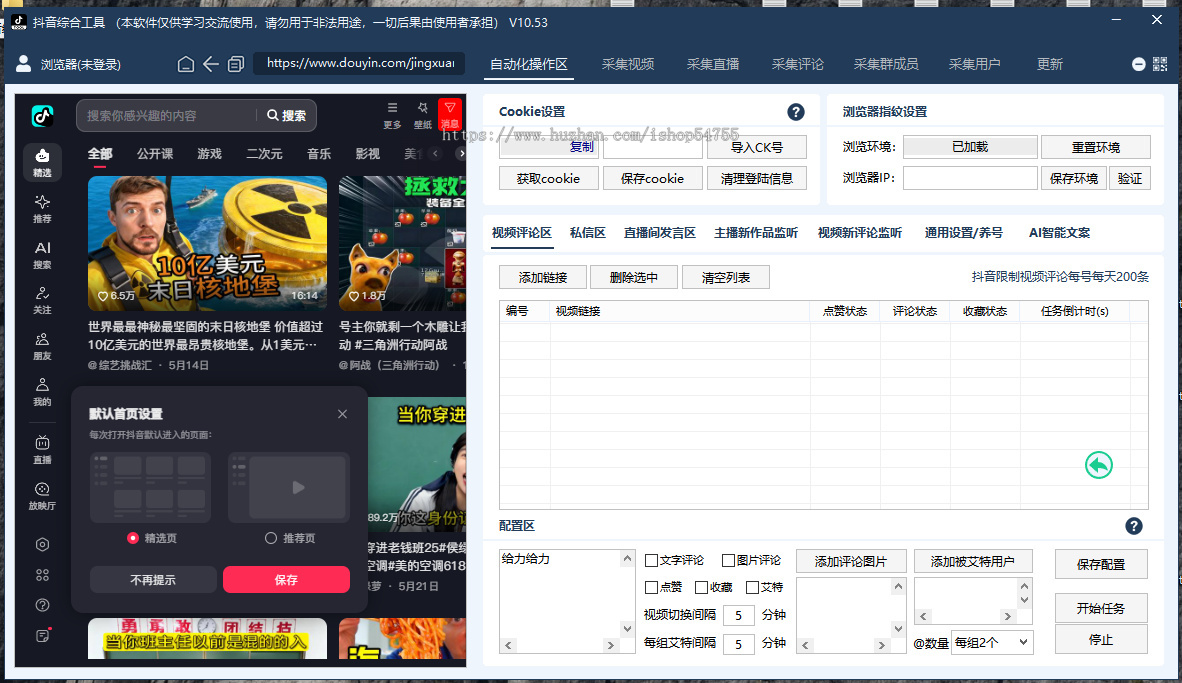The width and height of the screenshot is (1182, 683).
Task: Open the 直播 live sidebar icon
Action: pyautogui.click(x=42, y=449)
